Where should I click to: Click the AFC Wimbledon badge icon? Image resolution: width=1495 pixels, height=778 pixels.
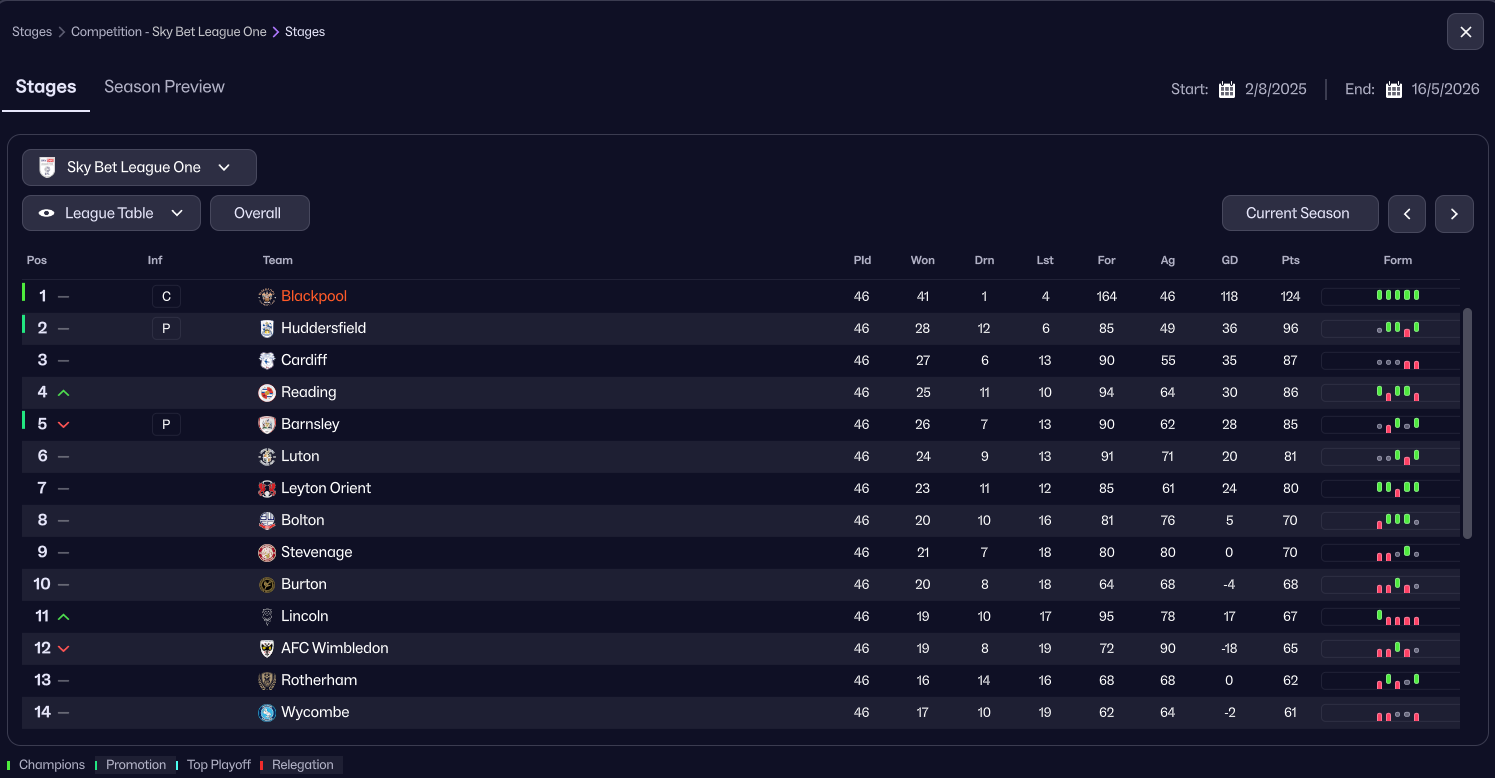tap(267, 649)
